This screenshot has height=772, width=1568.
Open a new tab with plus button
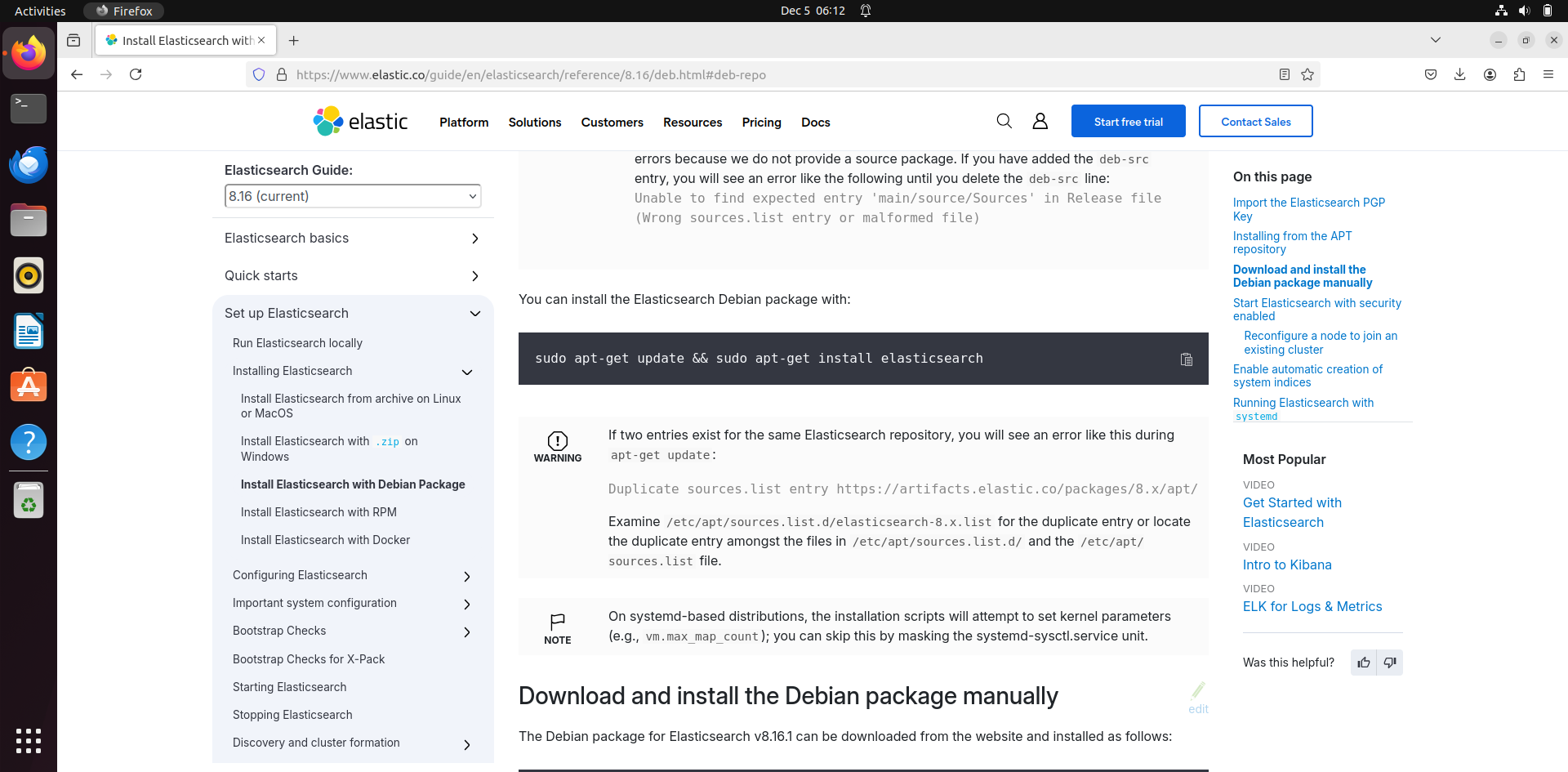pyautogui.click(x=294, y=40)
